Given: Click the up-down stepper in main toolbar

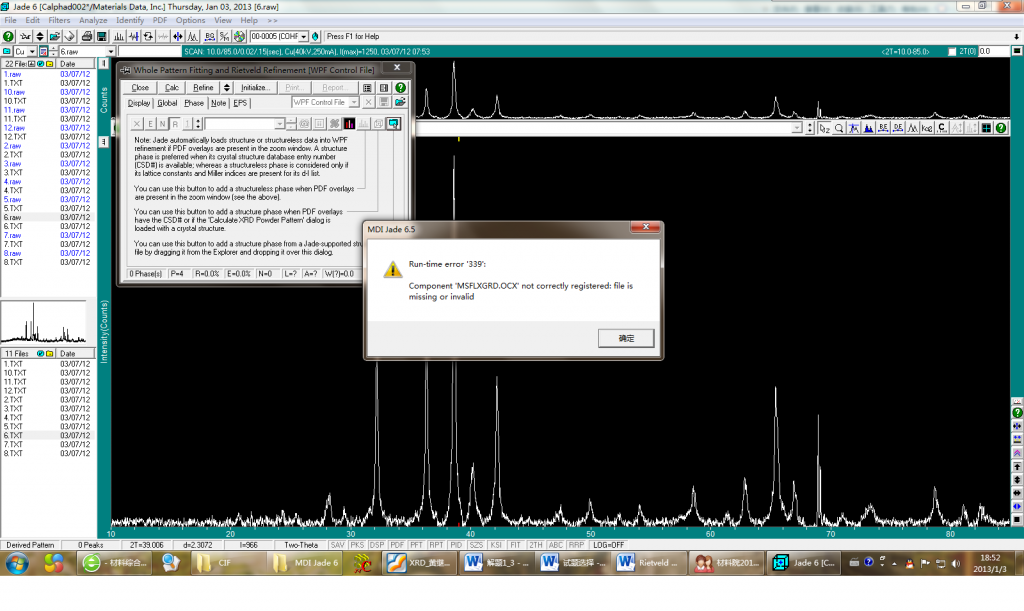Looking at the screenshot, I should pyautogui.click(x=40, y=37).
